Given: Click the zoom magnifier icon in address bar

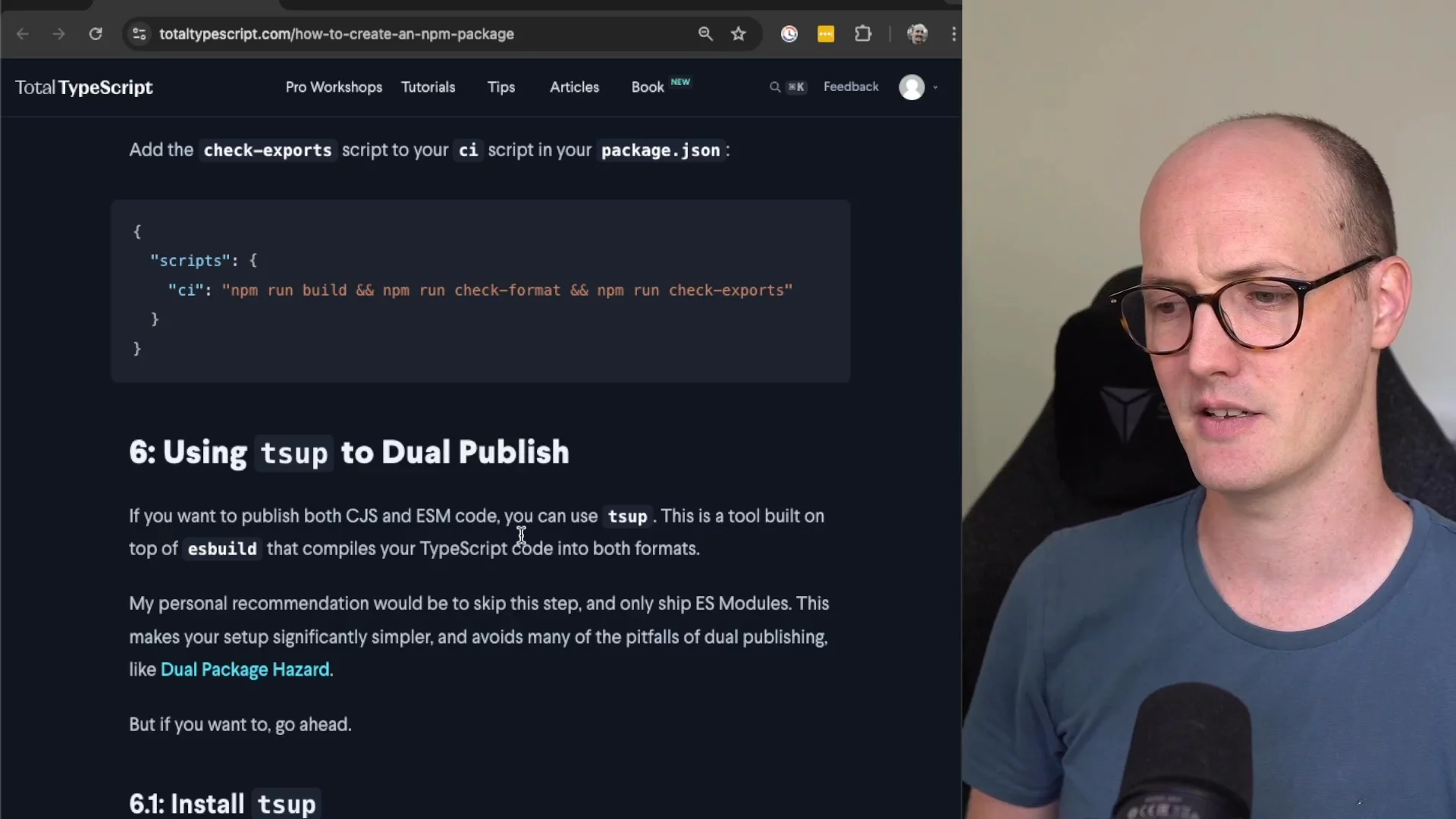Looking at the screenshot, I should tap(705, 34).
